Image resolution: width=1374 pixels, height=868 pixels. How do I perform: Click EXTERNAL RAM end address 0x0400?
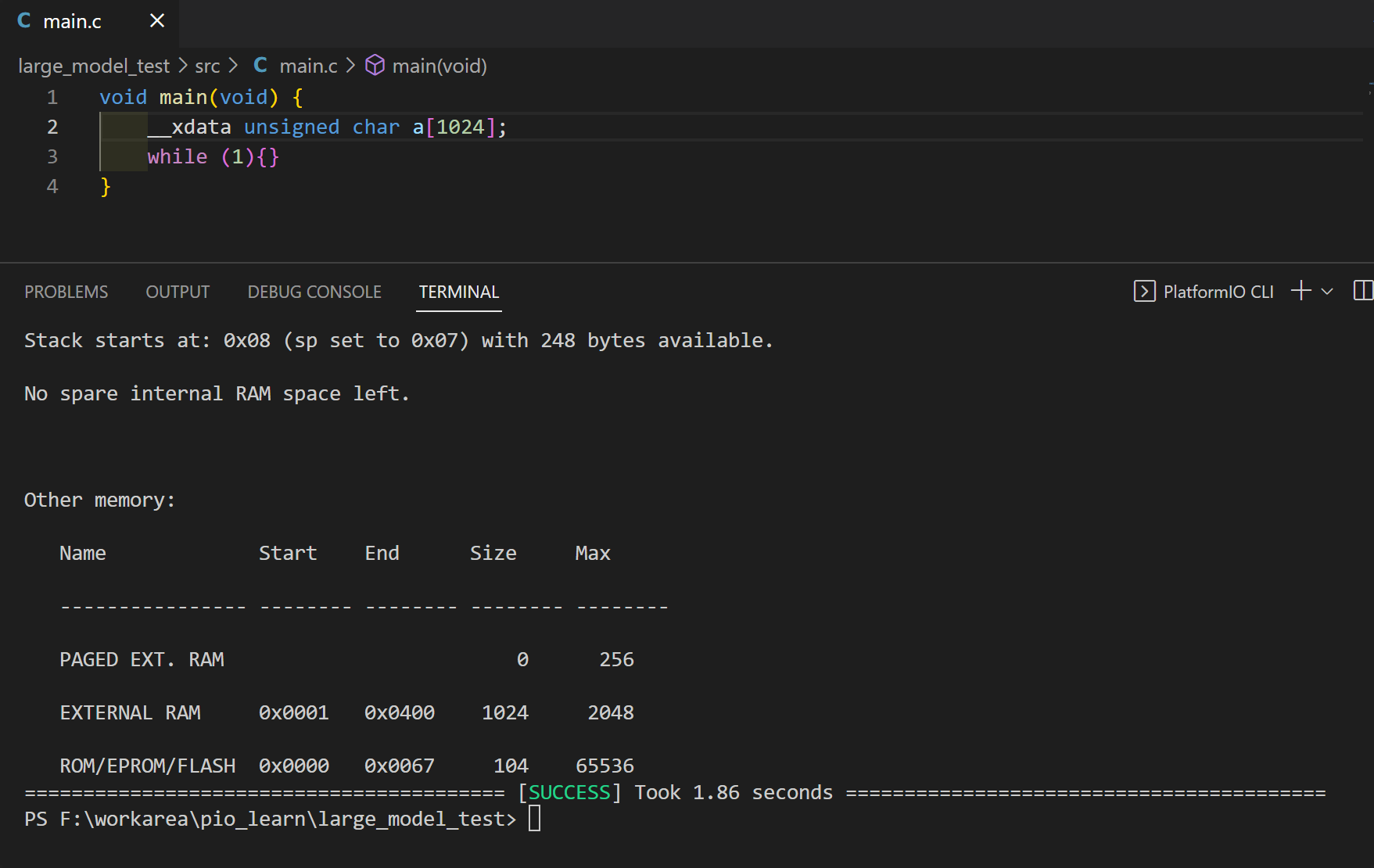coord(400,712)
